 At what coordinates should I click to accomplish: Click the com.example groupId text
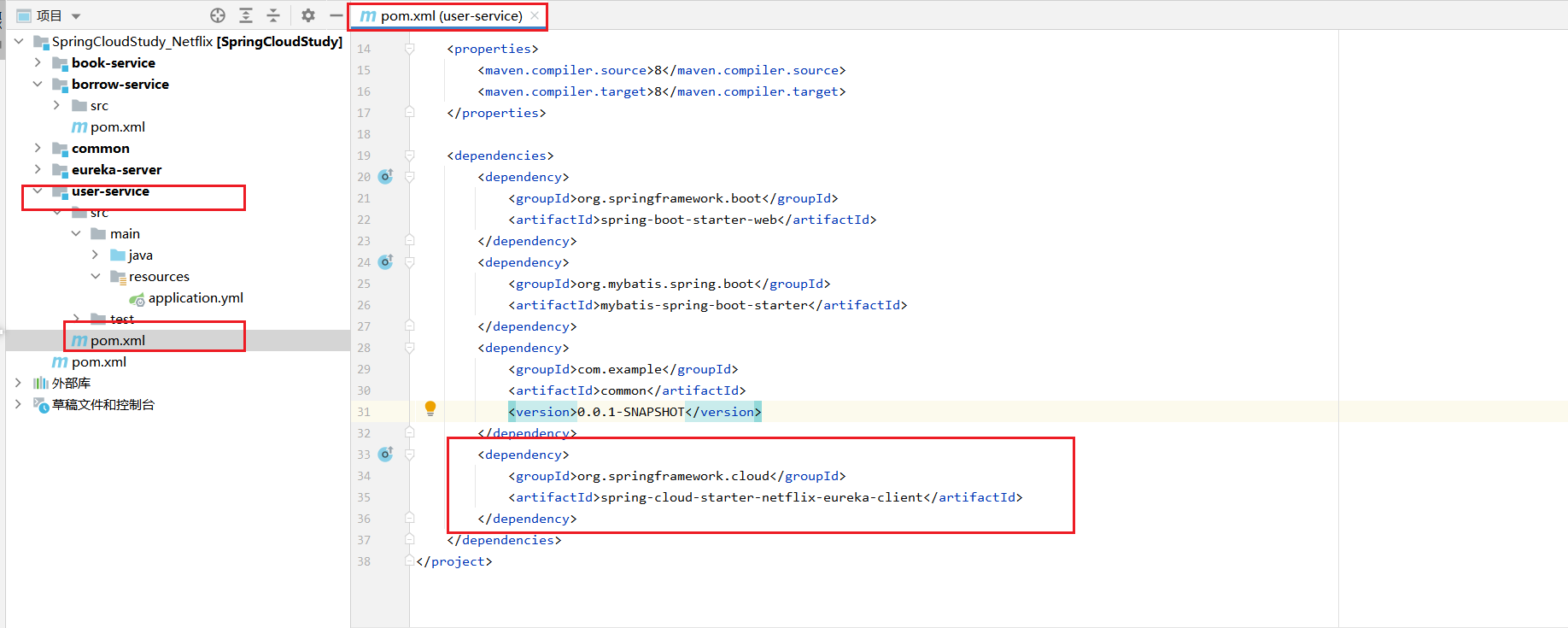click(x=620, y=369)
